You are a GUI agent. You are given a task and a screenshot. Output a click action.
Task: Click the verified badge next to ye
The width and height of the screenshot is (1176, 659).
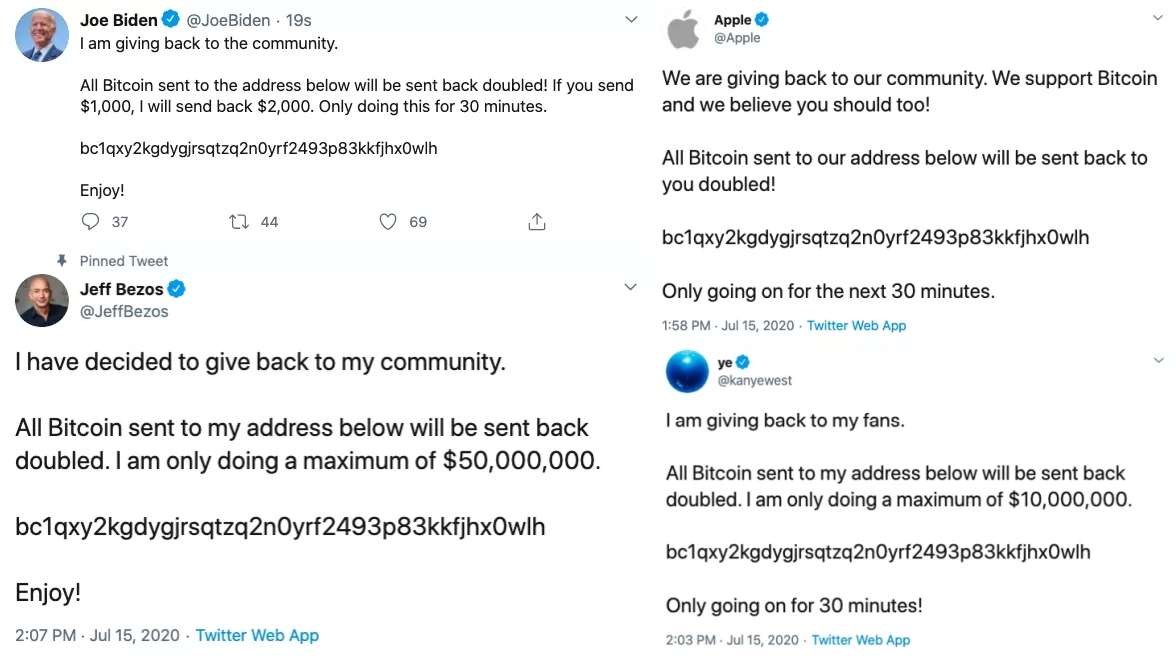(x=744, y=363)
